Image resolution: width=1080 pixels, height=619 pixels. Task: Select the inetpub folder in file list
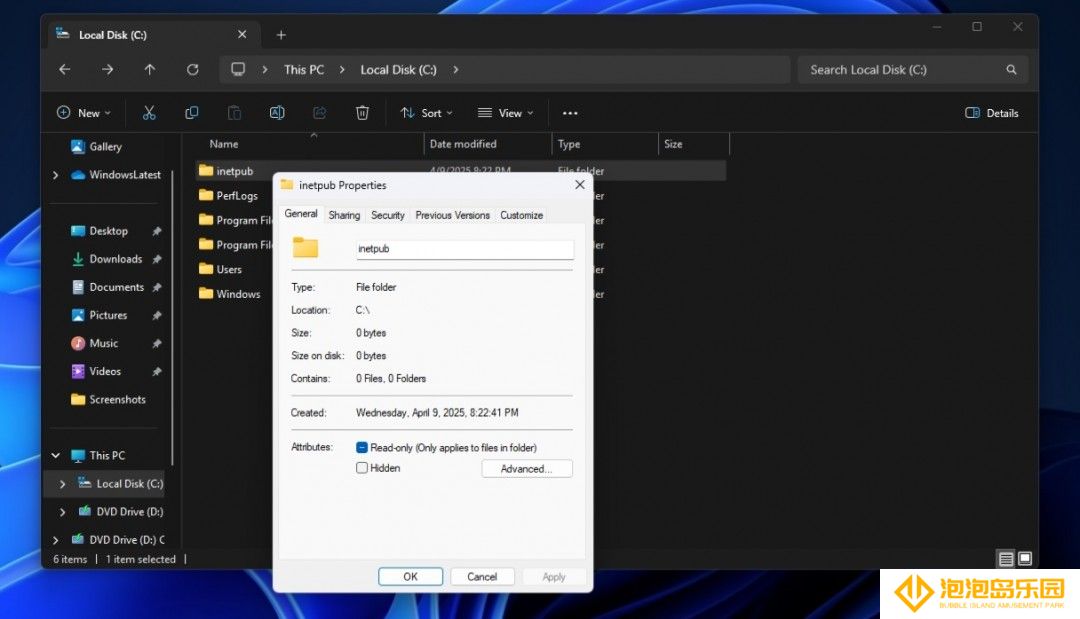[234, 171]
